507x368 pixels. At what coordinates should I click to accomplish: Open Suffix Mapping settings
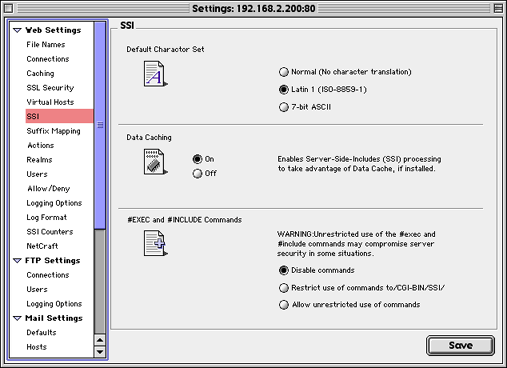click(x=53, y=131)
